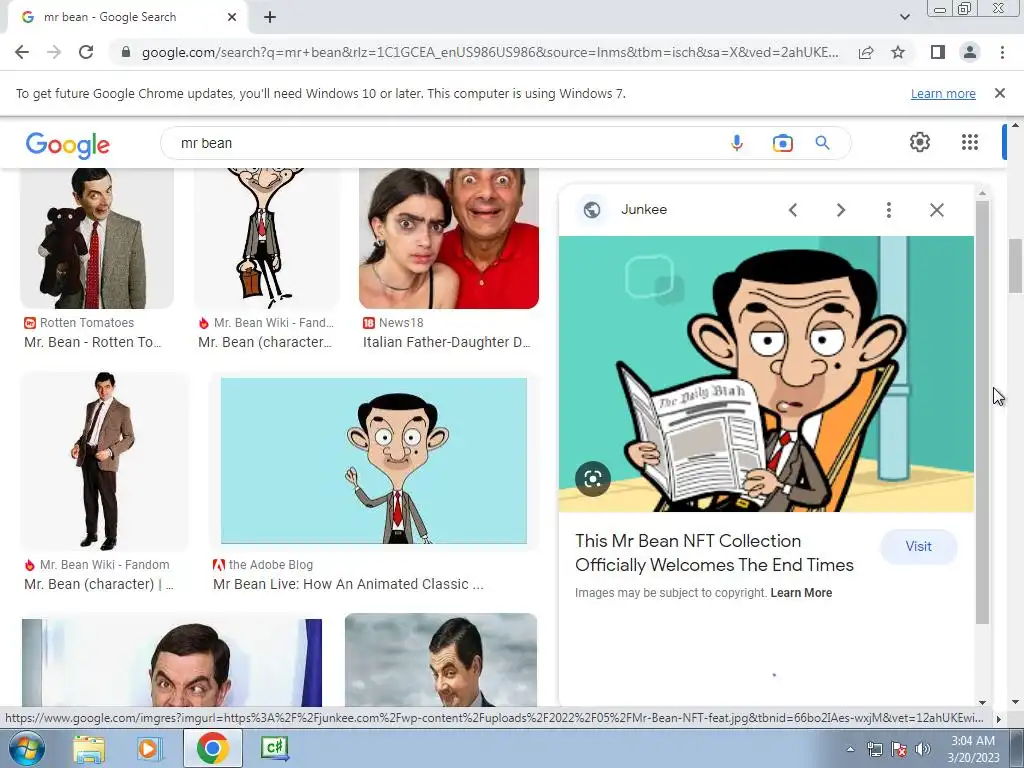Open 'This Mr Bean NFT Collection' title
The width and height of the screenshot is (1024, 768).
(x=714, y=552)
